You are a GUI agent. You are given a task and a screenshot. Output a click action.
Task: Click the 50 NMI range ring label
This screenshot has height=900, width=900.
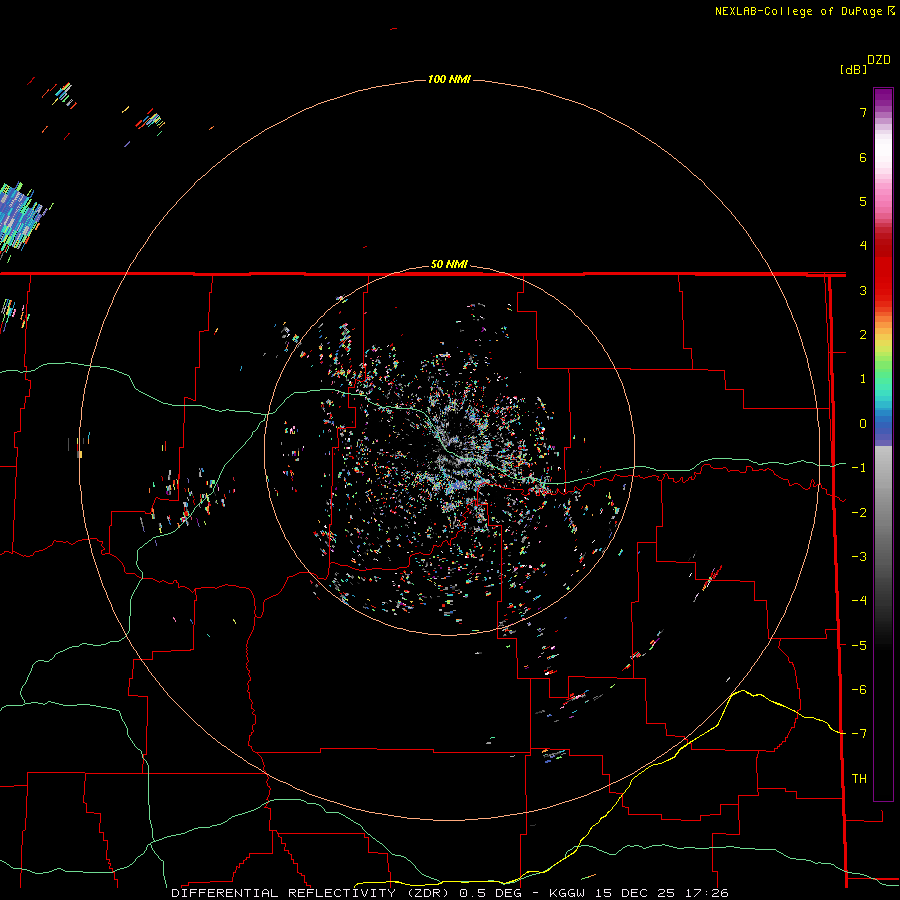[449, 264]
